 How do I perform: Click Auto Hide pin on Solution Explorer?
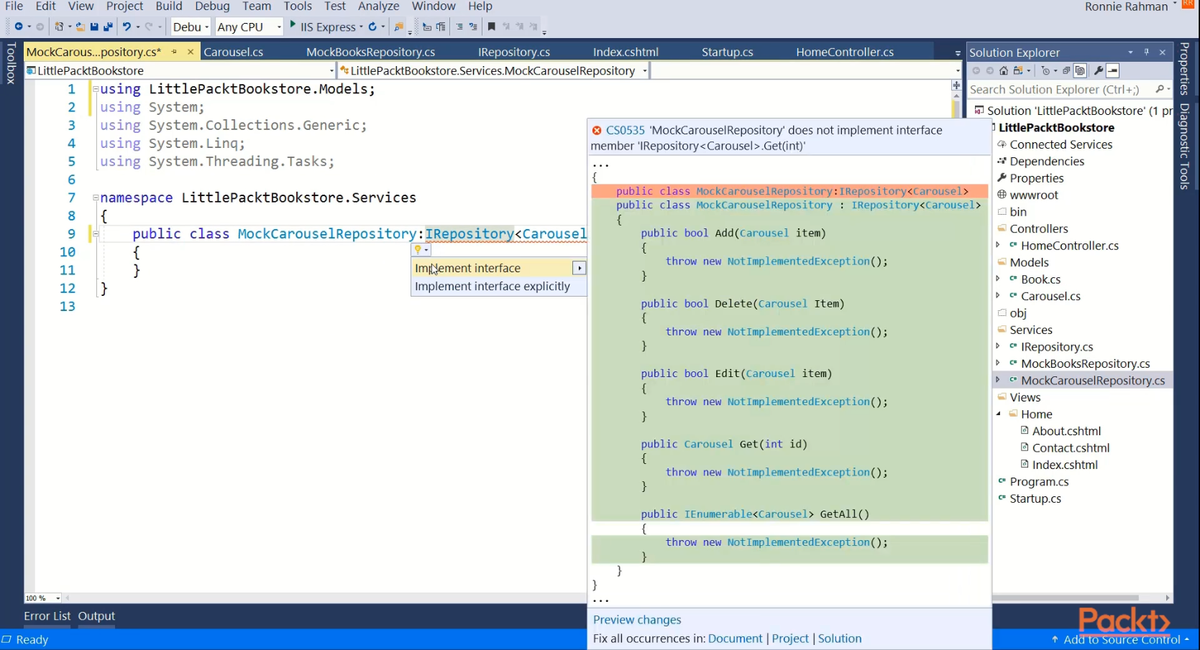1146,52
